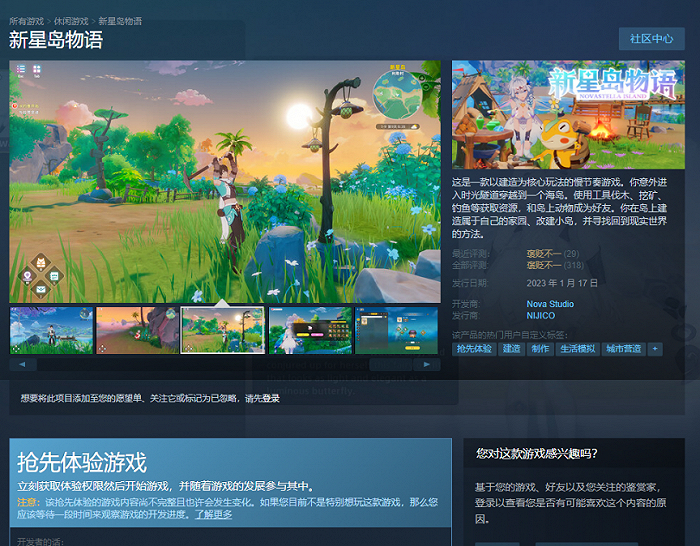Viewport: 700px width, 546px height.
Task: Select the 城市营造 tag
Action: [x=624, y=349]
